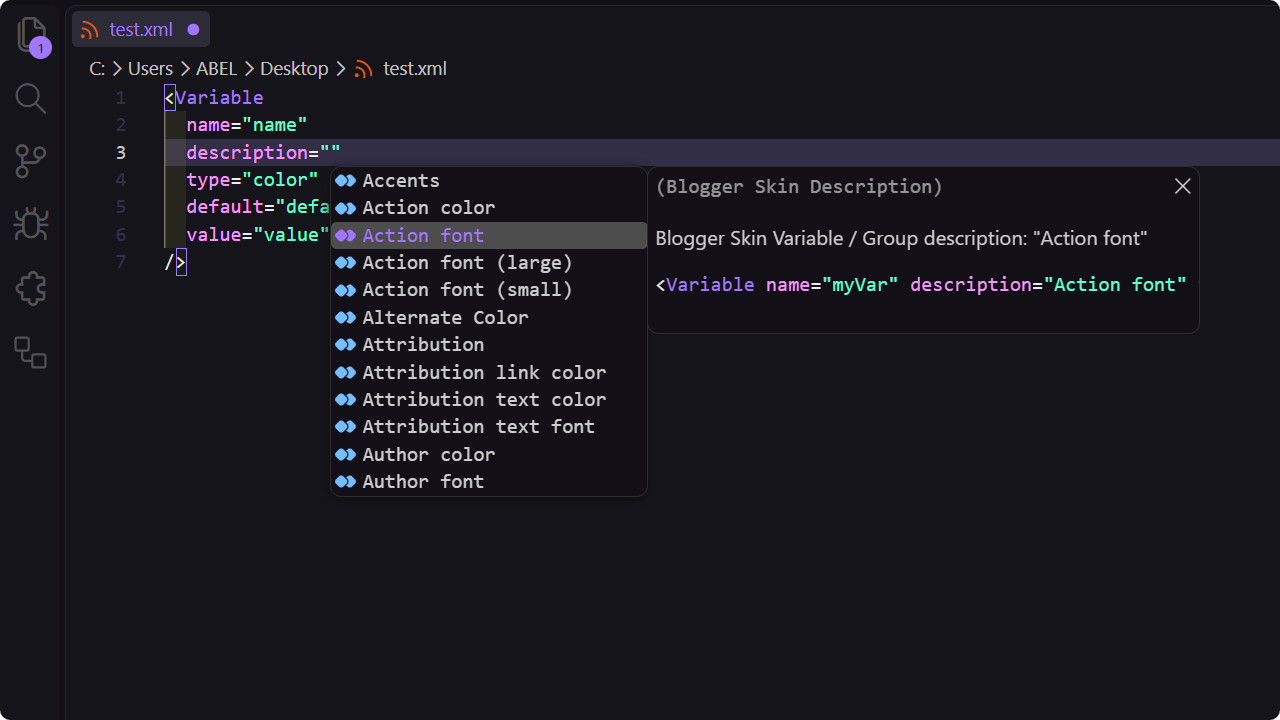Click the name attribute on line 2

click(x=208, y=125)
